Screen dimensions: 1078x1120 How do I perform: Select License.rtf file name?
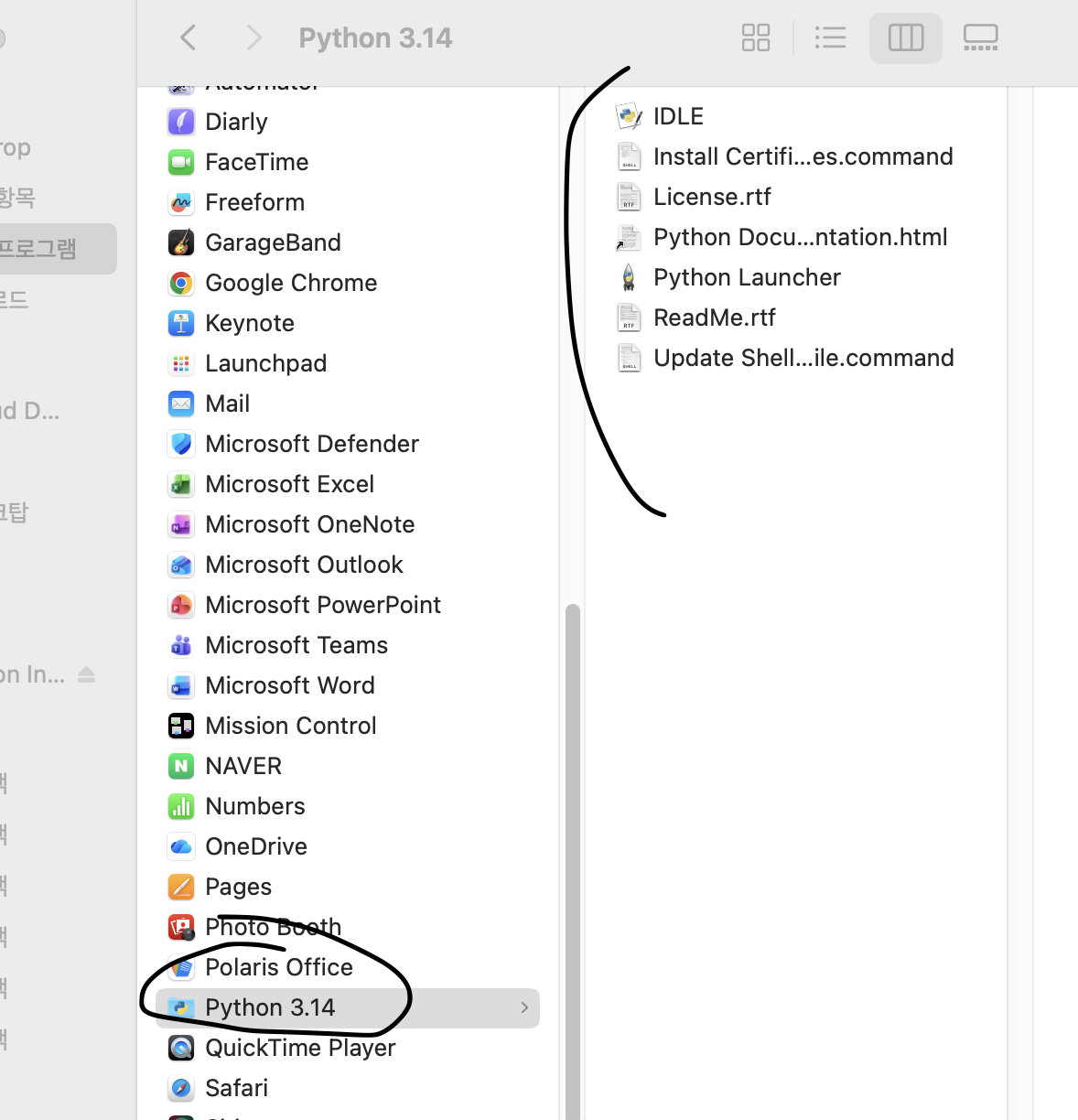(x=712, y=197)
